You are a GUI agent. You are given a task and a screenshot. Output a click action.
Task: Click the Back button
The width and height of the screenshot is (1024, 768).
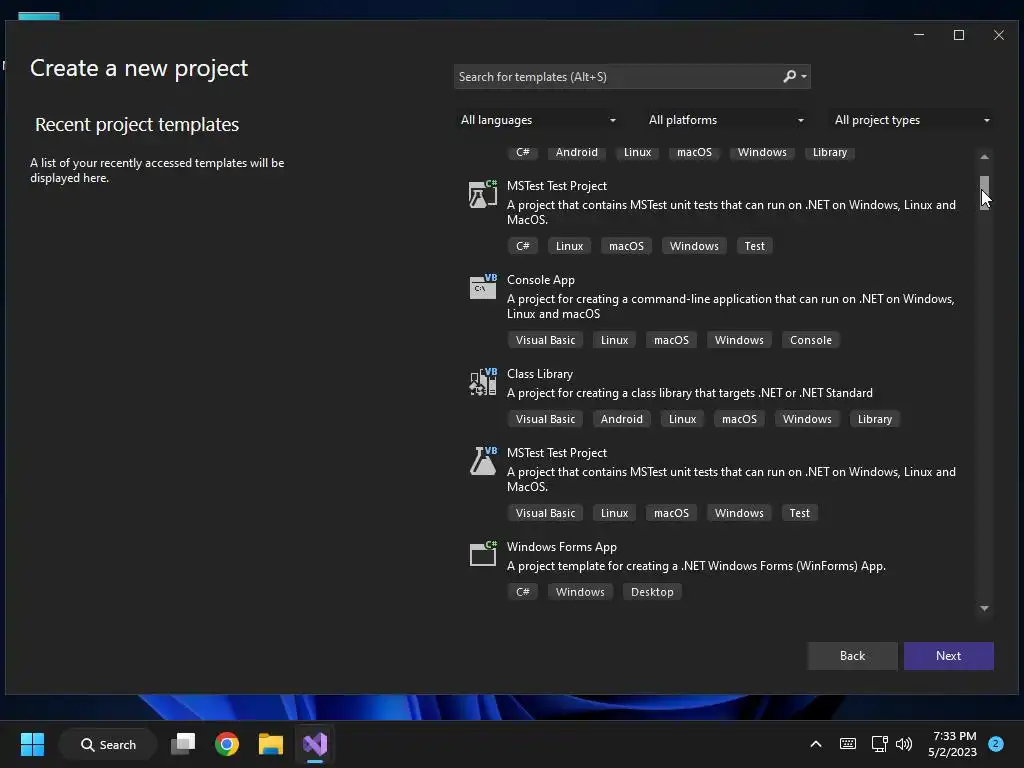[852, 656]
